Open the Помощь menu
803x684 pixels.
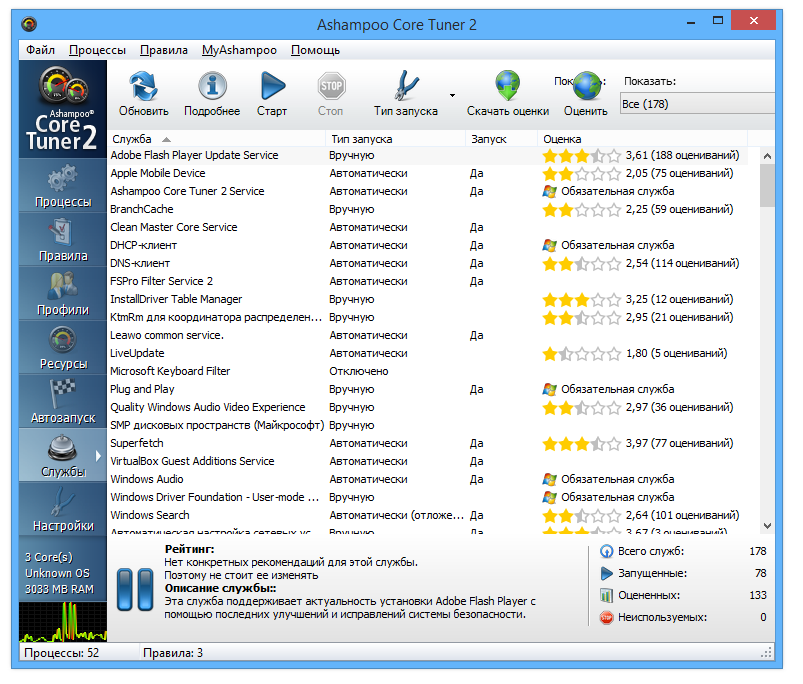[315, 50]
